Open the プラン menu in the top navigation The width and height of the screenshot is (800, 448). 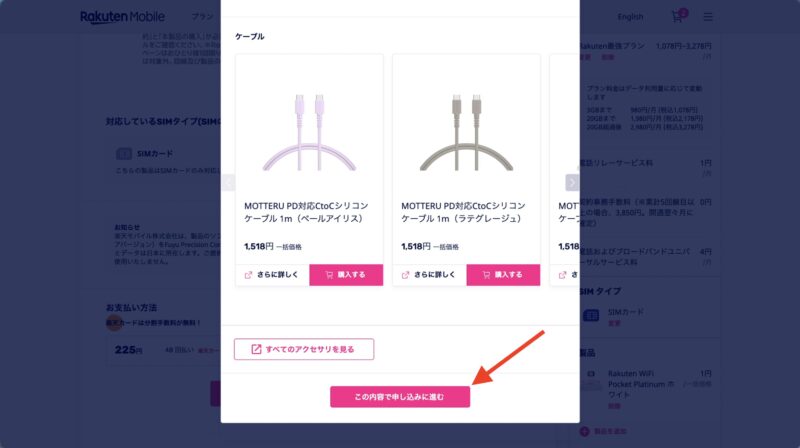click(203, 17)
